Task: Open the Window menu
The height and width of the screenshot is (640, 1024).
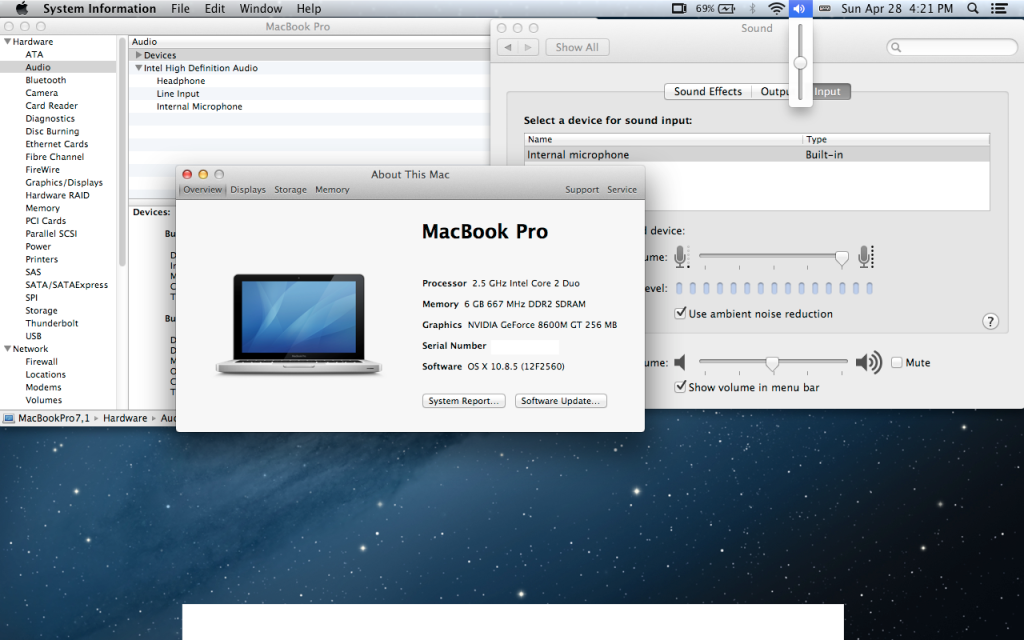Action: pyautogui.click(x=260, y=8)
